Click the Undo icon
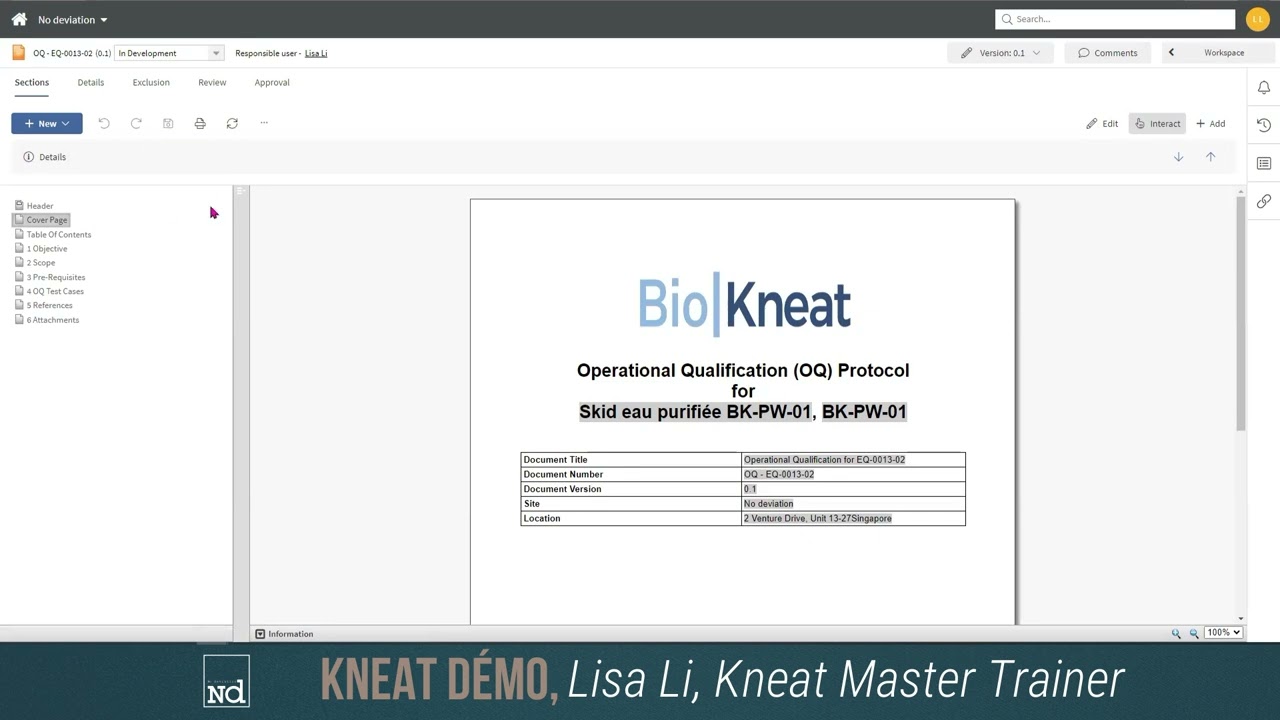Screen dimensions: 1280x720 click(104, 123)
